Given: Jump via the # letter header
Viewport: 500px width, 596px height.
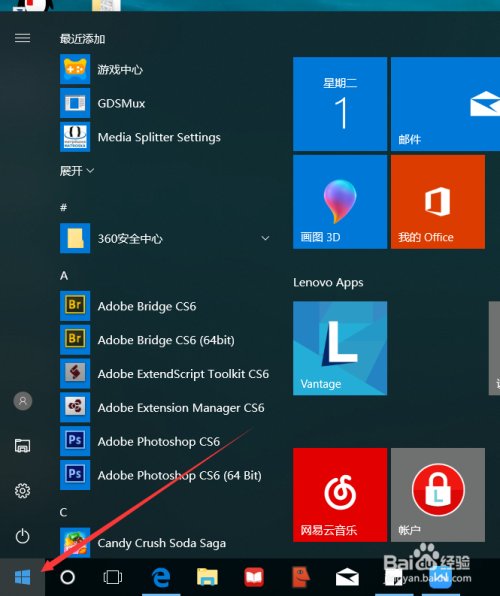Looking at the screenshot, I should point(63,208).
